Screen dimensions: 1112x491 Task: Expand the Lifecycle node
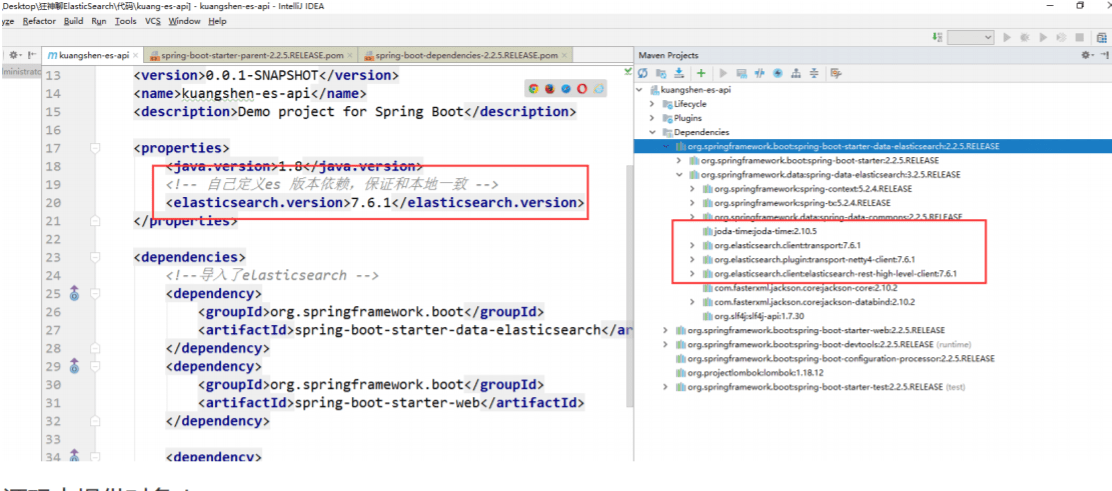[x=652, y=104]
